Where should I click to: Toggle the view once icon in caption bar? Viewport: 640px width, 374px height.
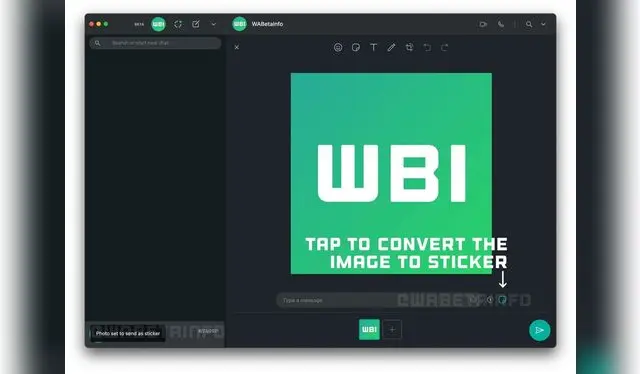(x=490, y=300)
